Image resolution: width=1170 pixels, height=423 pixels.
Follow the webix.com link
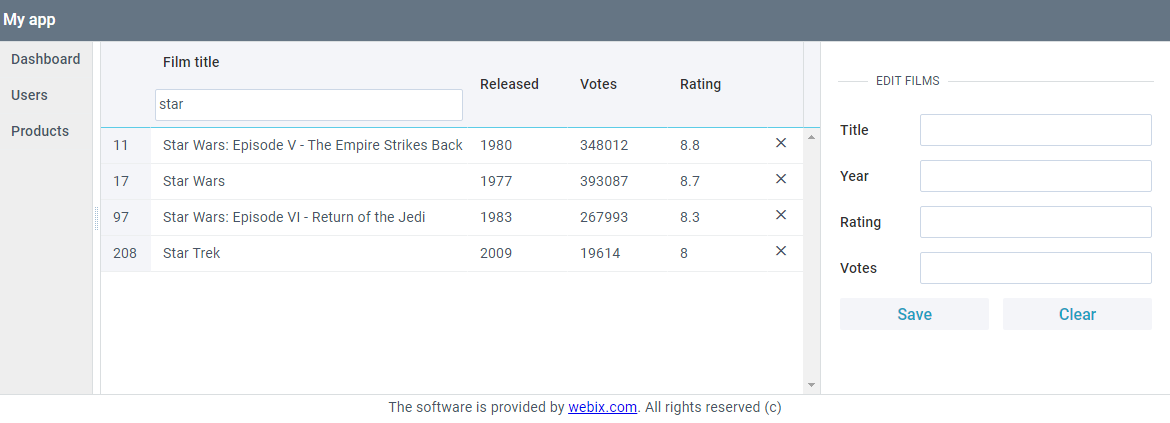click(602, 407)
